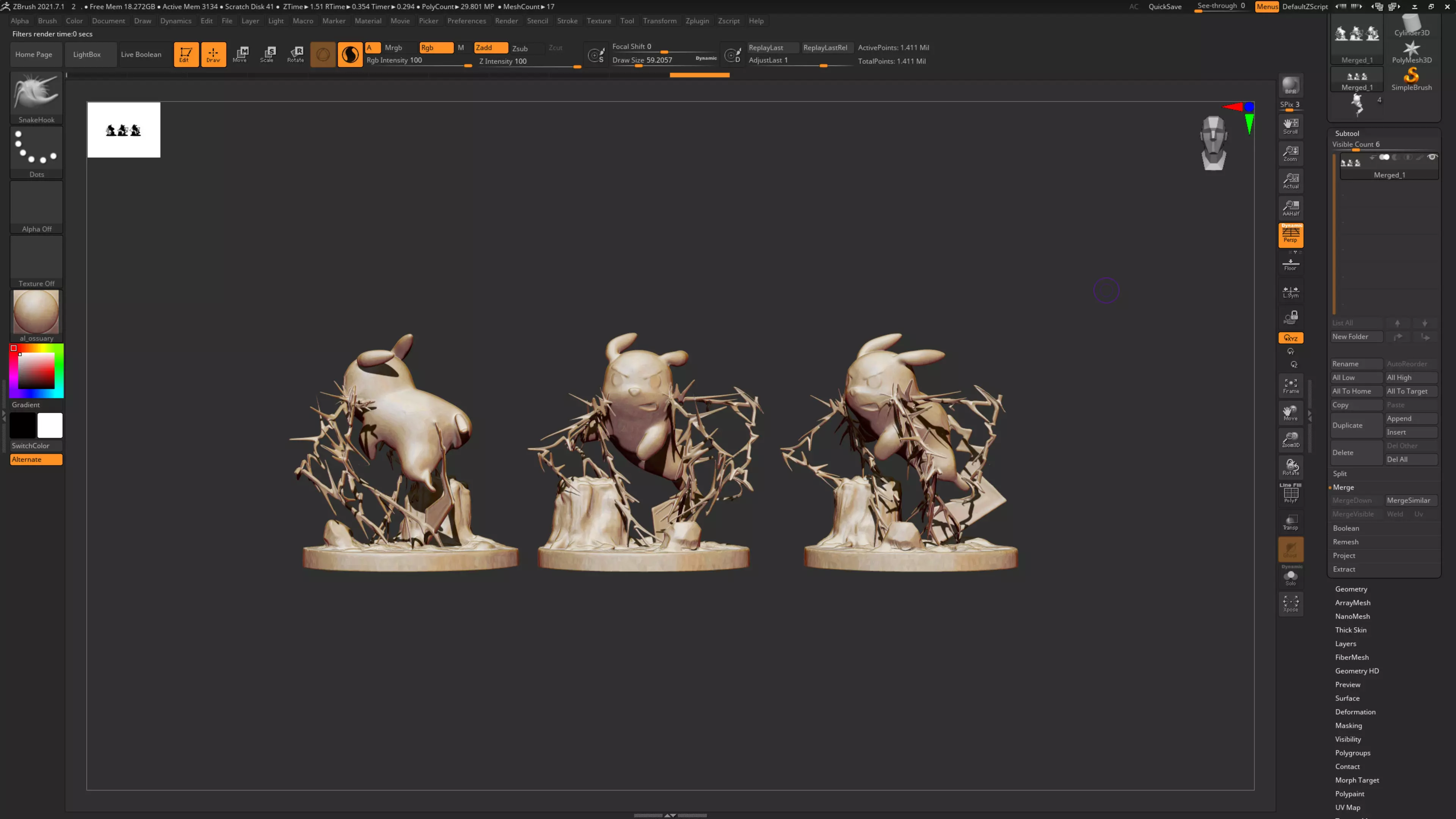Open the Texture Off picker
Screen dimensions: 1456x819
tap(36, 262)
